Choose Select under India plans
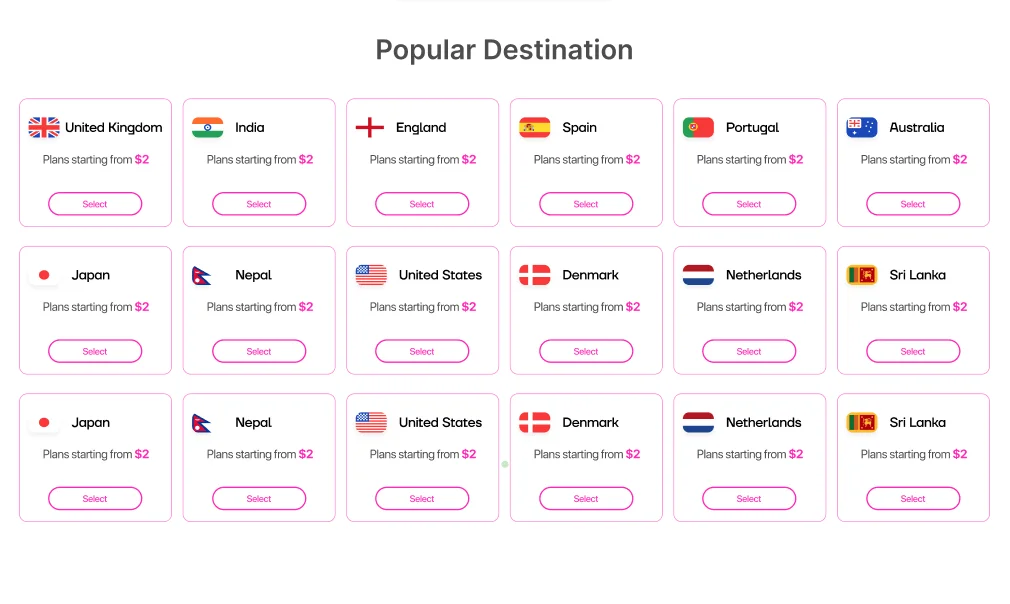 (259, 204)
